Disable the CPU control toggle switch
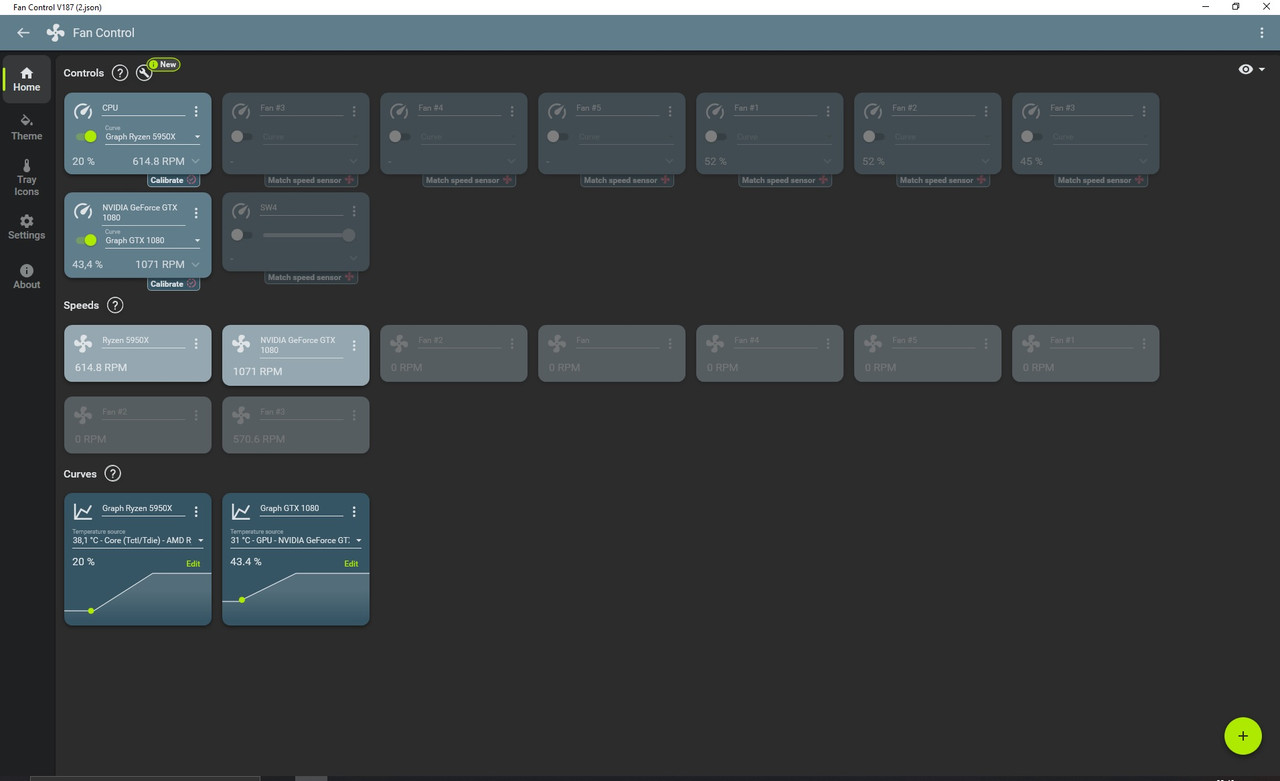 tap(86, 136)
